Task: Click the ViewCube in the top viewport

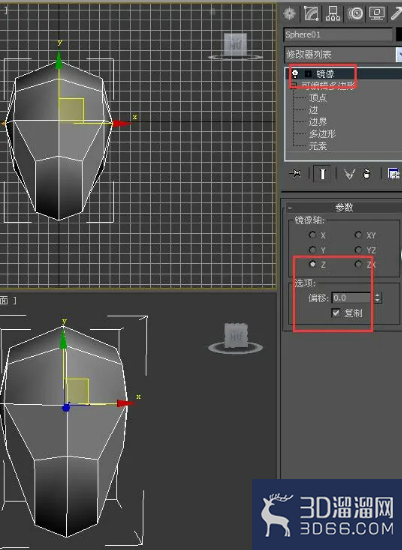Action: [x=235, y=45]
